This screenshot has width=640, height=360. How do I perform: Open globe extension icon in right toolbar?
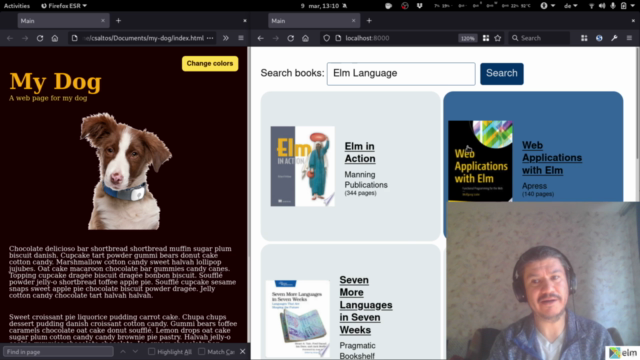tap(599, 38)
